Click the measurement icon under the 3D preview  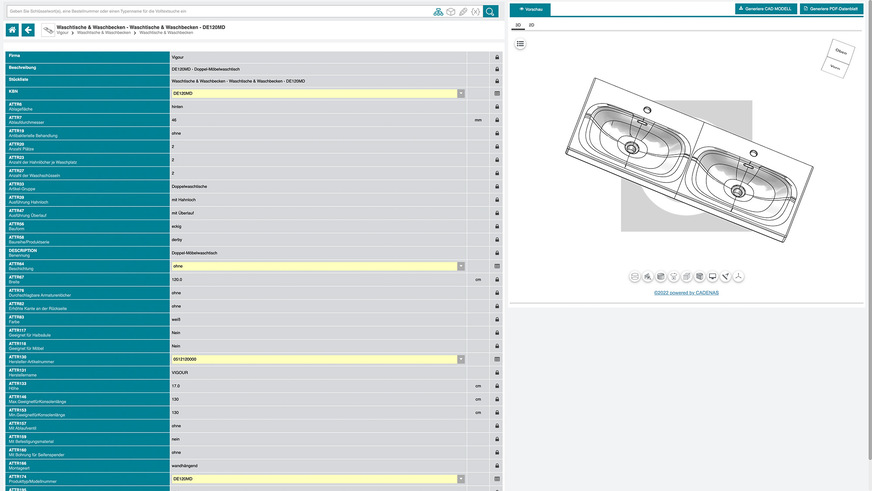click(x=725, y=276)
